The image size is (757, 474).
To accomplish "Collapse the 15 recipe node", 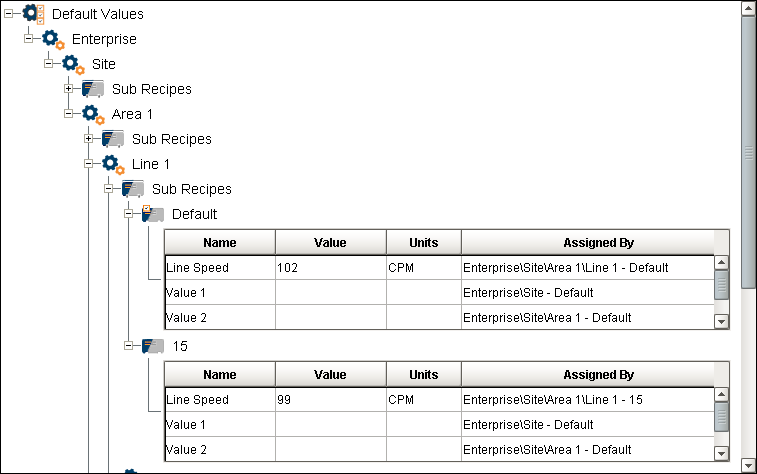I will click(x=129, y=345).
